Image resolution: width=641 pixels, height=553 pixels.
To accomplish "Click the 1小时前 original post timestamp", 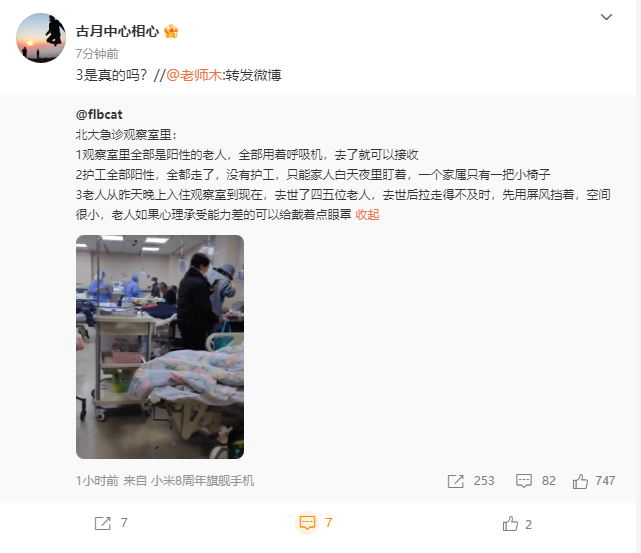I will click(97, 481).
